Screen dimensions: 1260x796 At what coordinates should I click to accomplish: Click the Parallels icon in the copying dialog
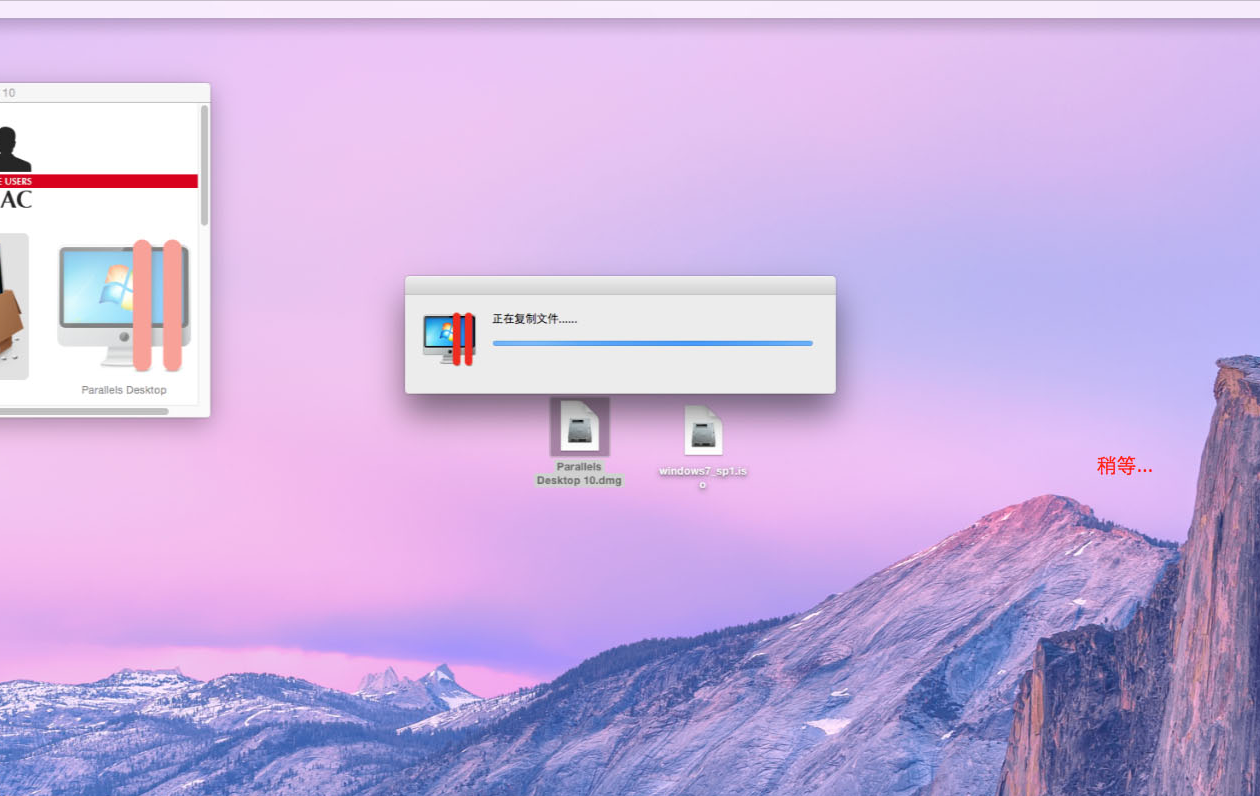click(x=449, y=338)
